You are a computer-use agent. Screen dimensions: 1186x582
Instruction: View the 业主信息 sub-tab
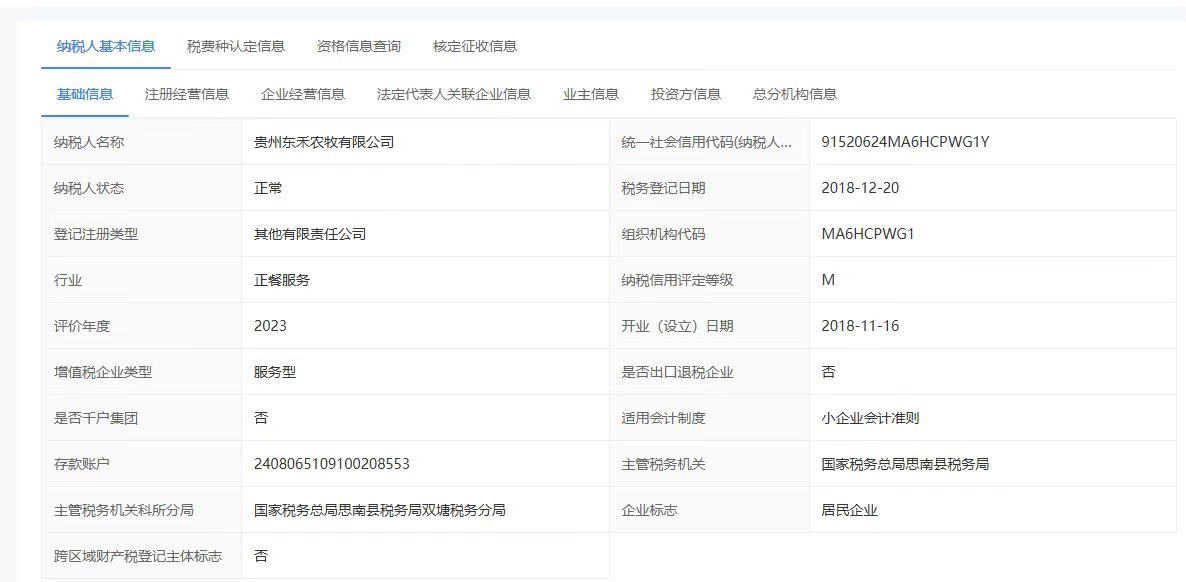591,94
